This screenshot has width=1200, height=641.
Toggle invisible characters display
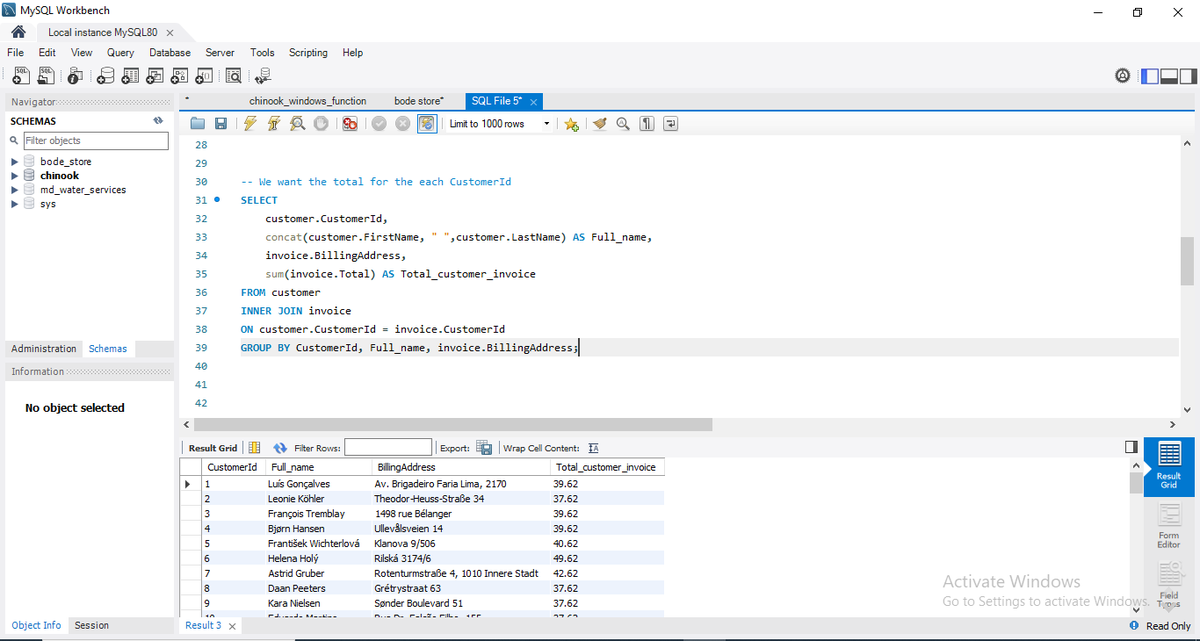coord(647,124)
